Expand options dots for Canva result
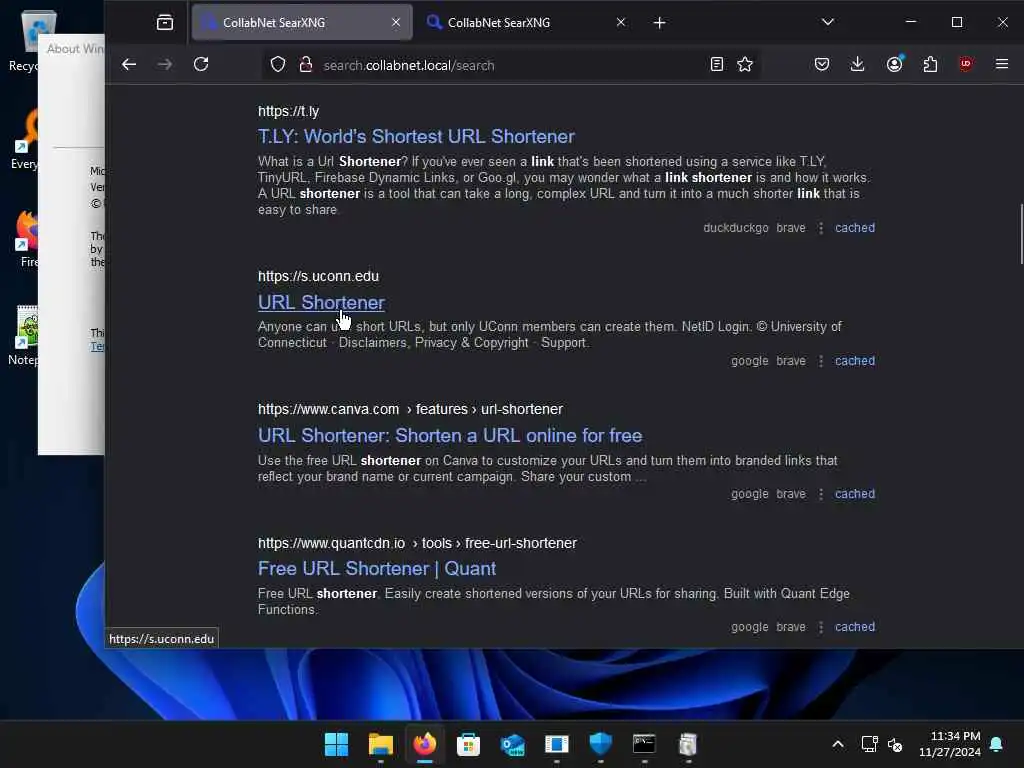 point(821,494)
